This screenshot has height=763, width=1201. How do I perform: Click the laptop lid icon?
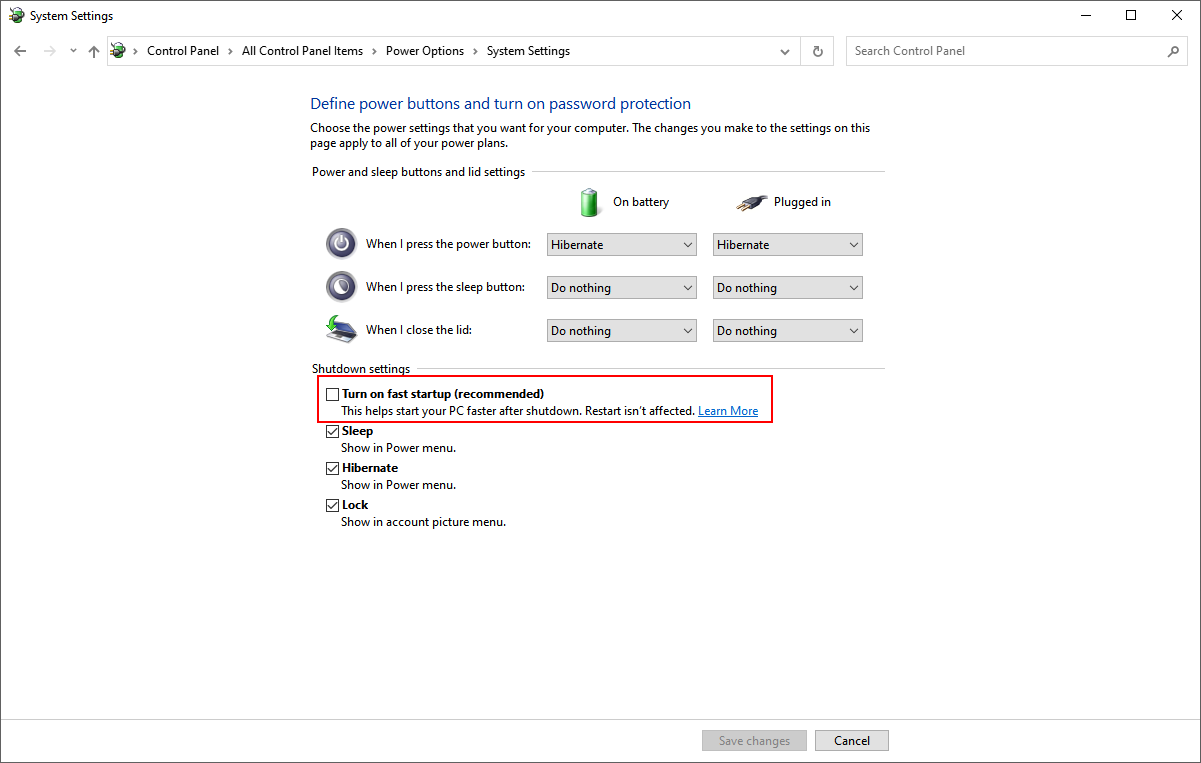341,329
